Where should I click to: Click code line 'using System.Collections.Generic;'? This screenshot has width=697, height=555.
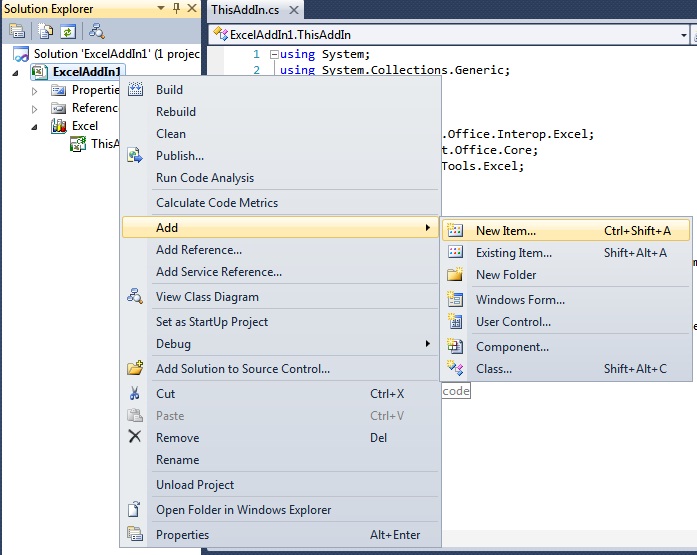point(395,70)
